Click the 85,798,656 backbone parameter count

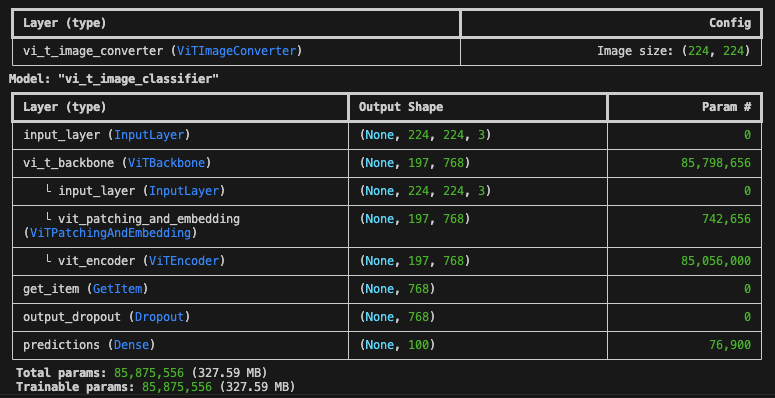coord(716,163)
